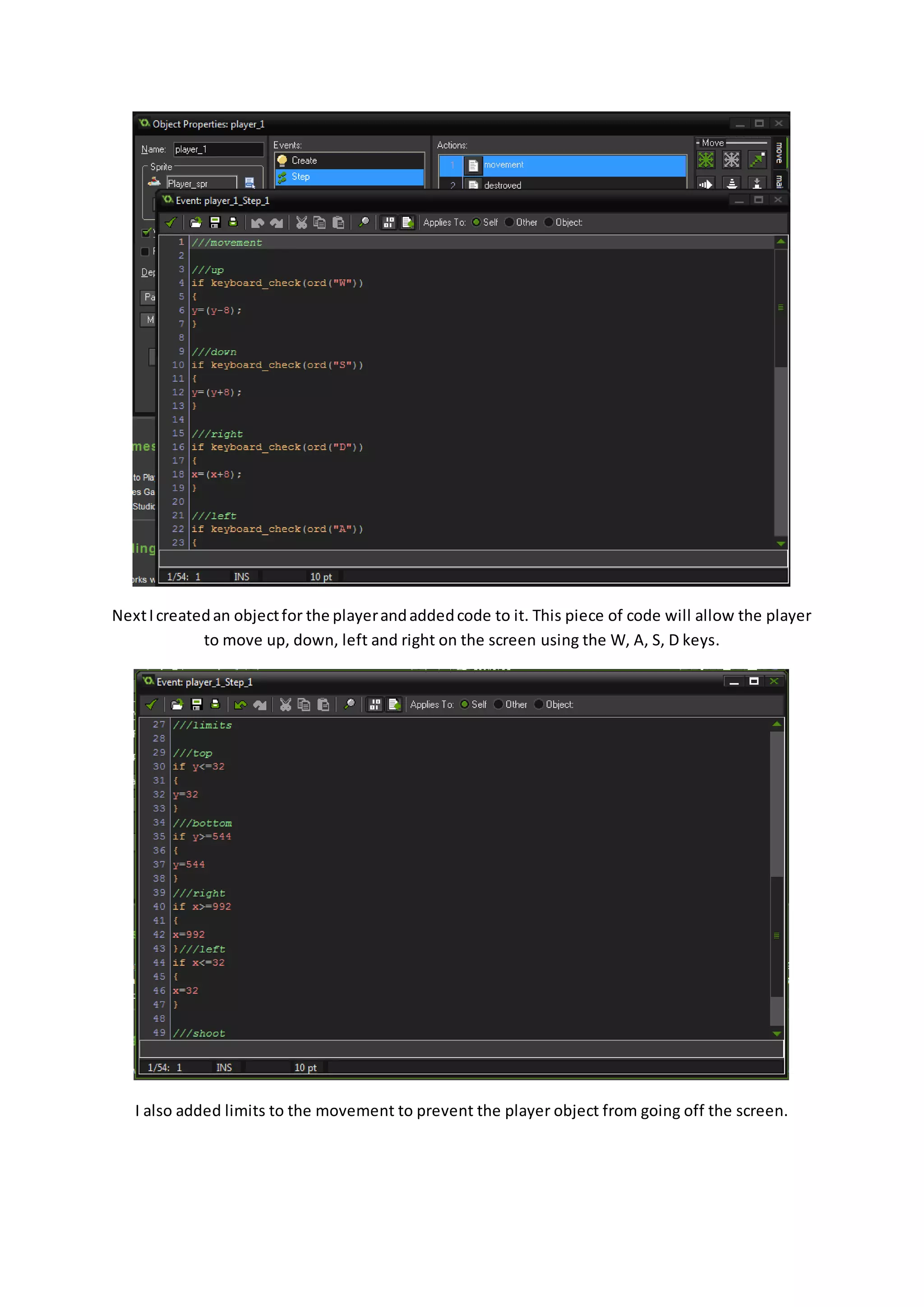Select Other radio in the ///limits editor
Screen dimensions: 924x1307
499,704
